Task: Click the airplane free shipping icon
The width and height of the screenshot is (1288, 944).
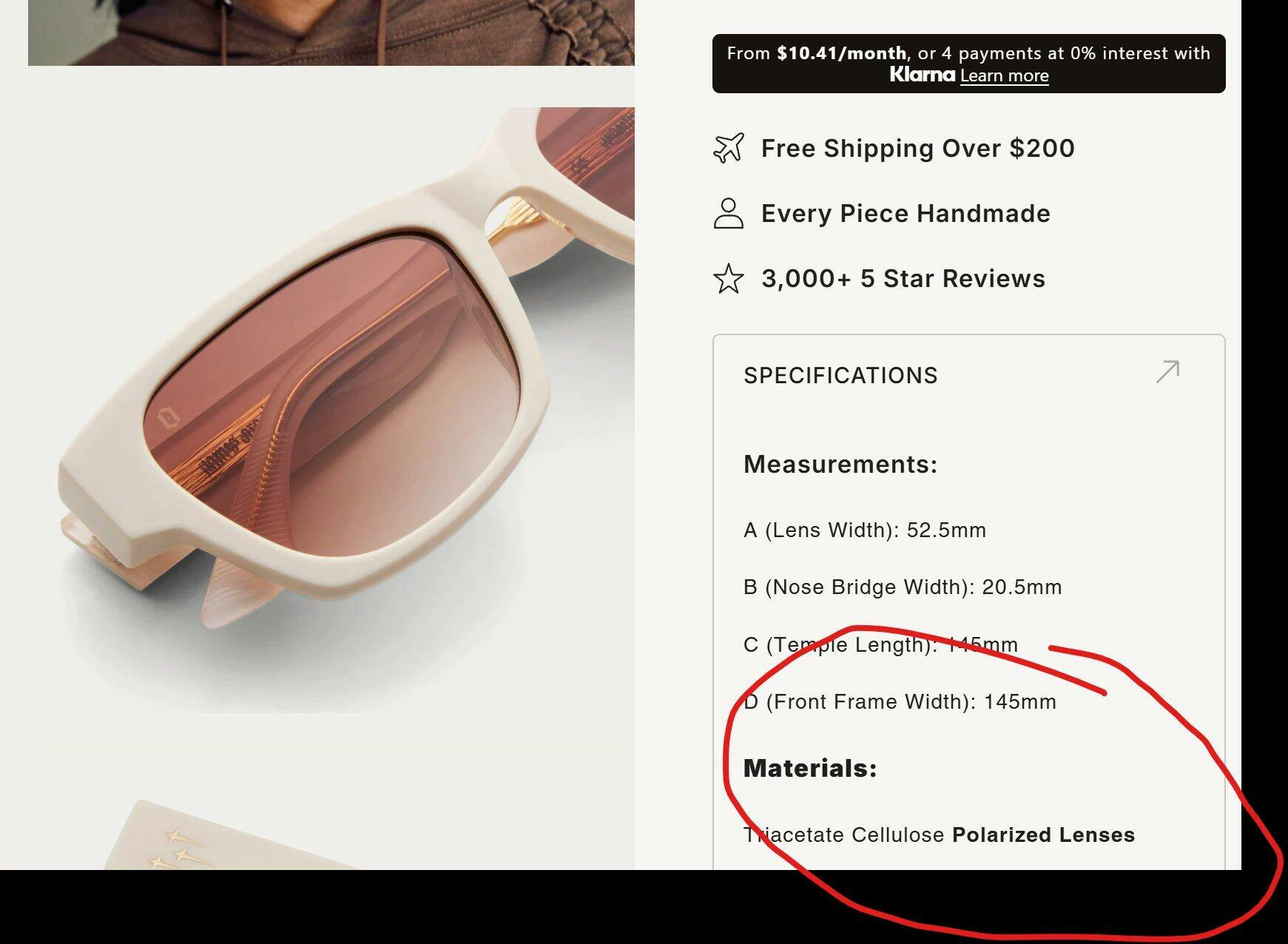Action: pyautogui.click(x=728, y=148)
